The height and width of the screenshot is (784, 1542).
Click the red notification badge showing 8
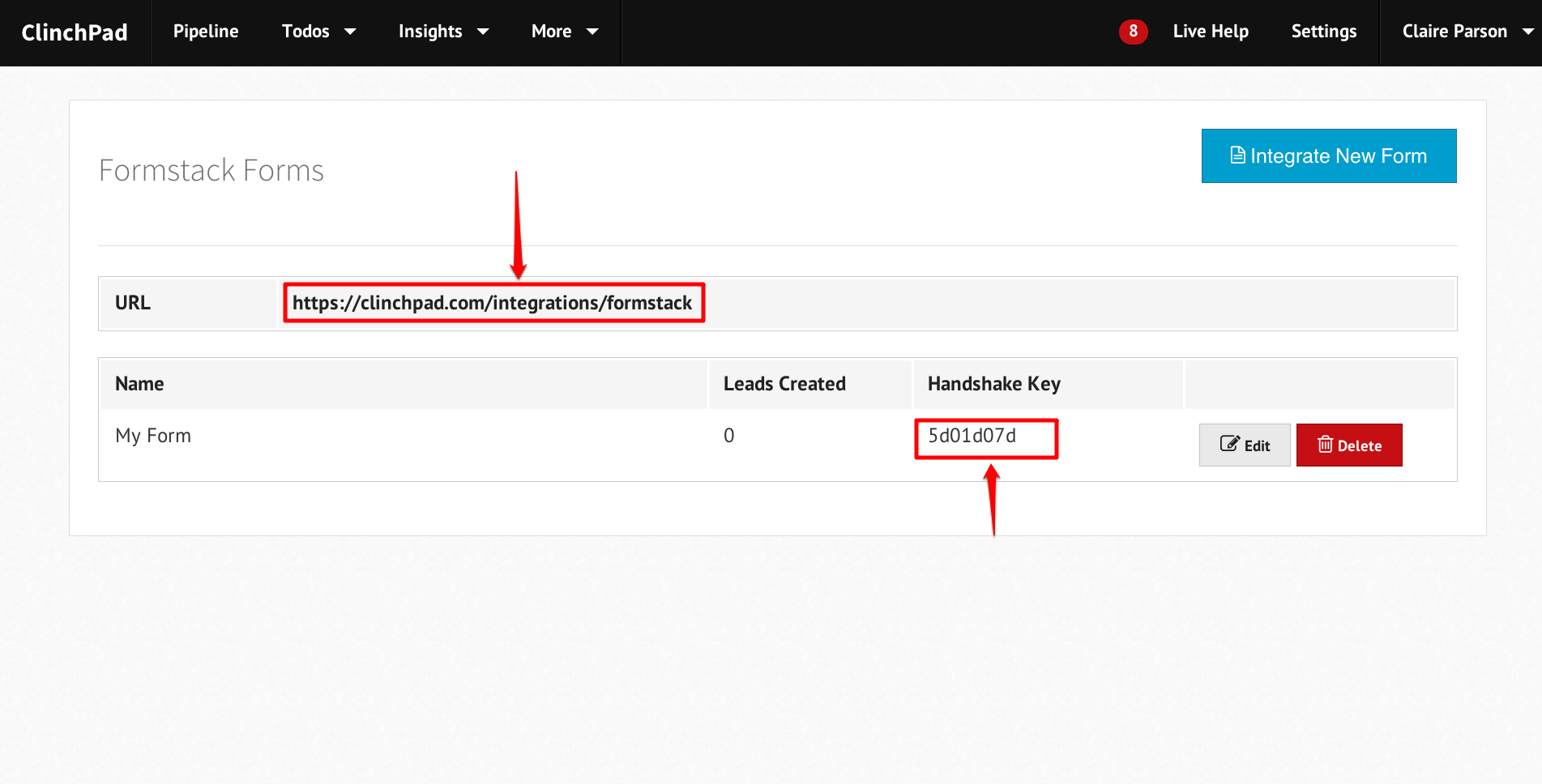(1133, 32)
